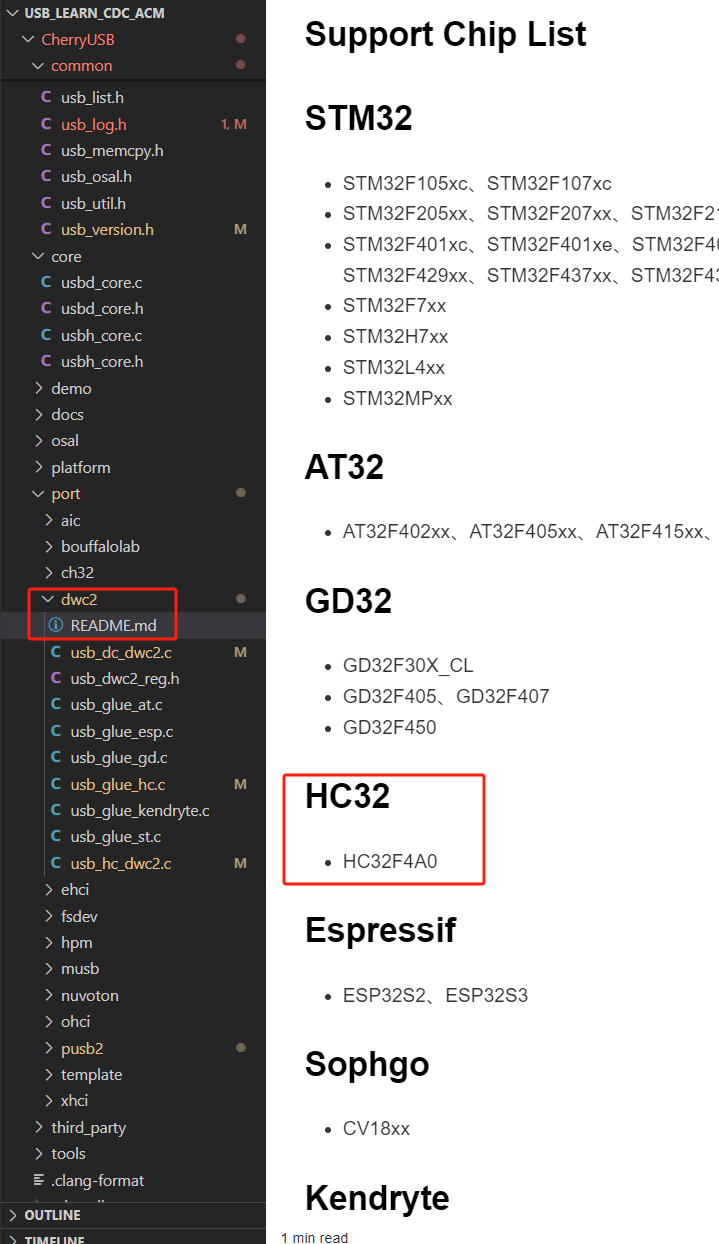Expand the third_party folder

pyautogui.click(x=38, y=1128)
